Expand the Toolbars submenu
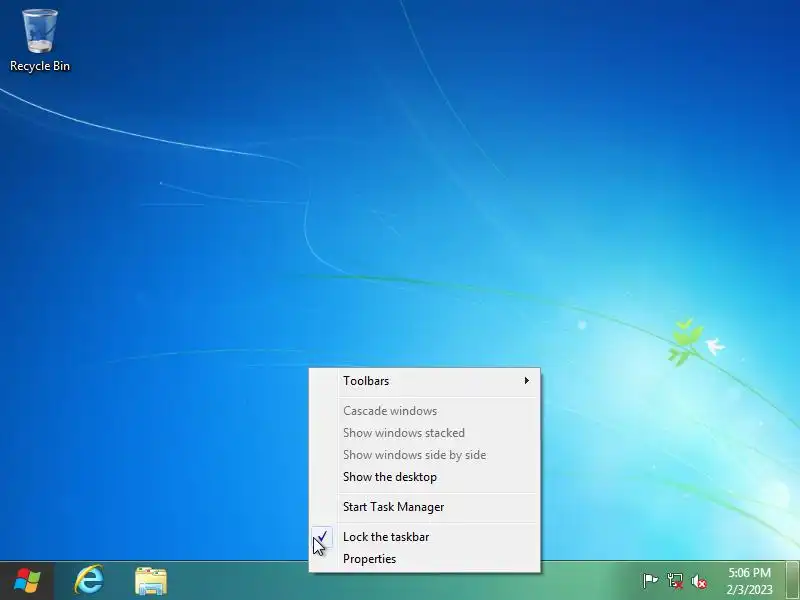The image size is (800, 600). (x=424, y=381)
